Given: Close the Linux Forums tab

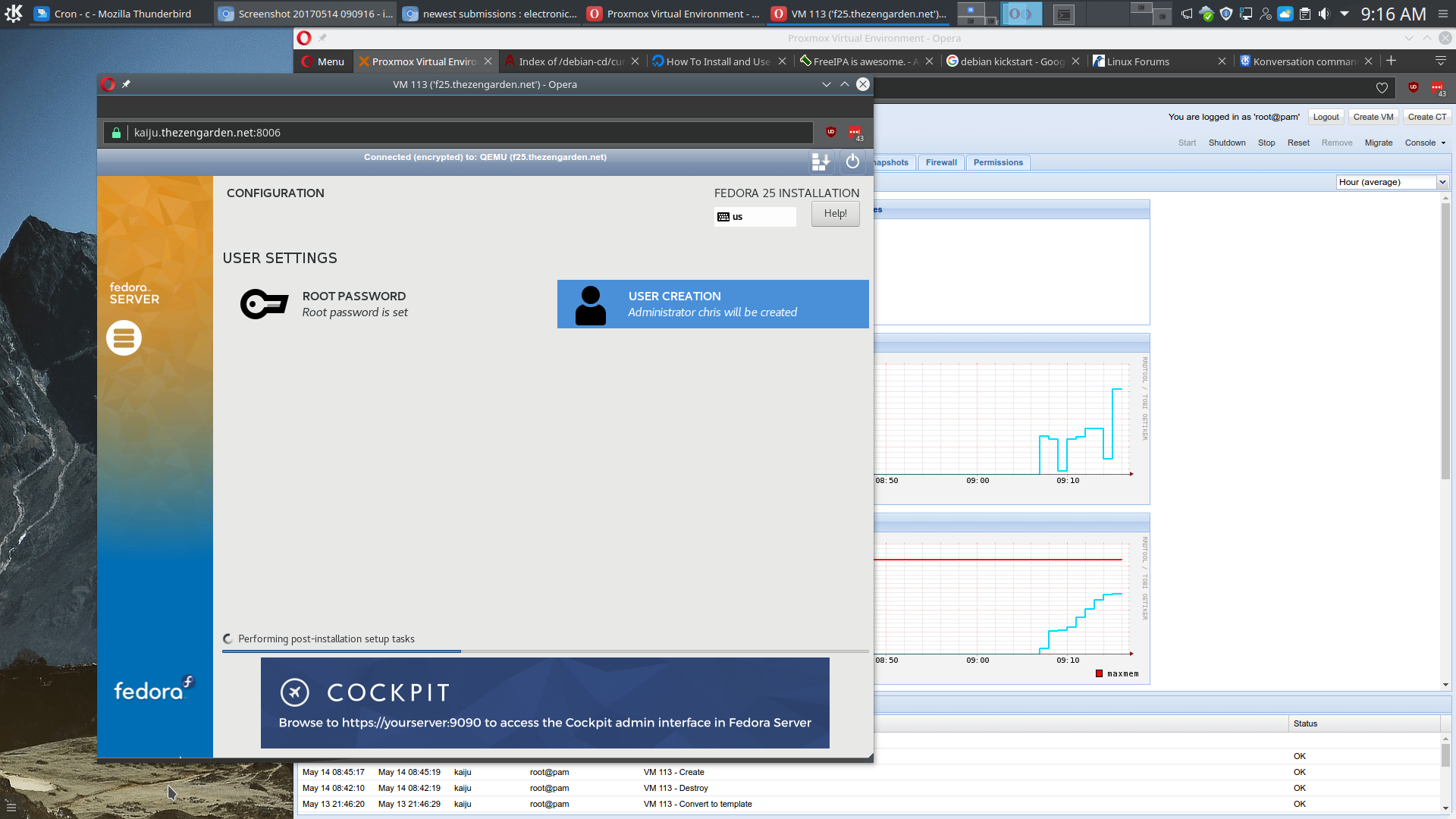Looking at the screenshot, I should coord(1222,61).
